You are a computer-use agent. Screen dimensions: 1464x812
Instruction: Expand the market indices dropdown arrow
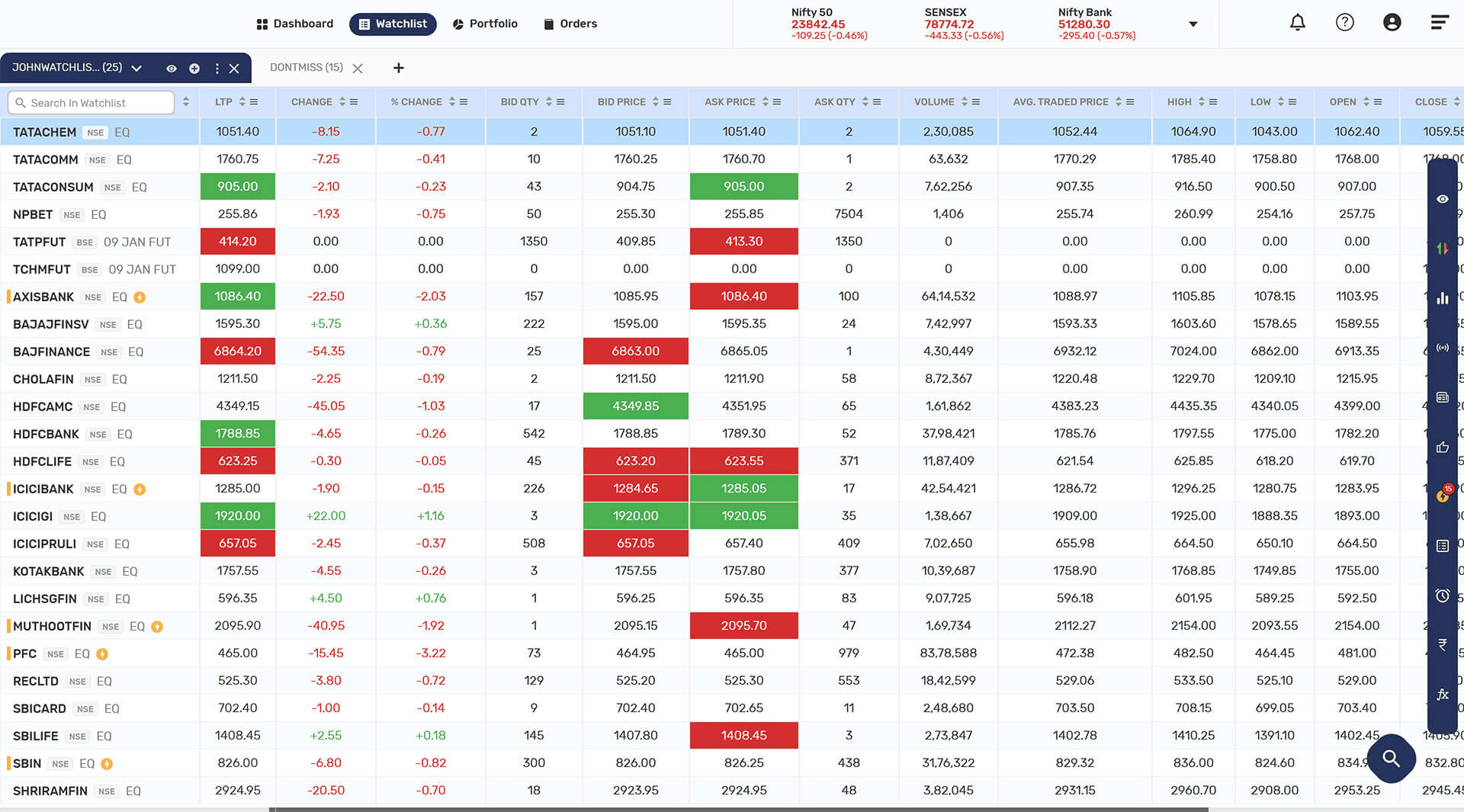click(1193, 24)
